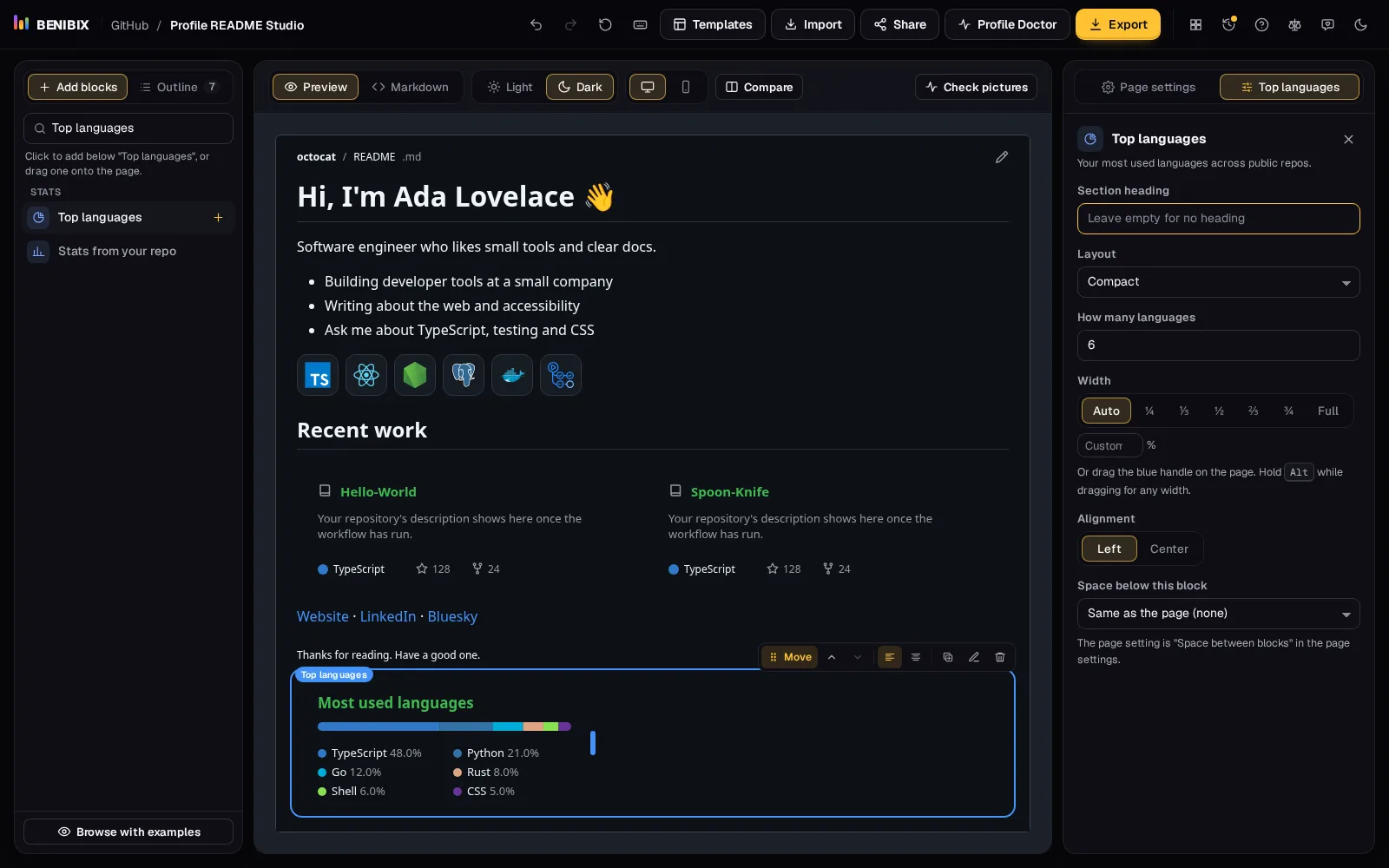Image resolution: width=1389 pixels, height=868 pixels.
Task: Click the Docker whale badge icon
Action: tap(512, 375)
